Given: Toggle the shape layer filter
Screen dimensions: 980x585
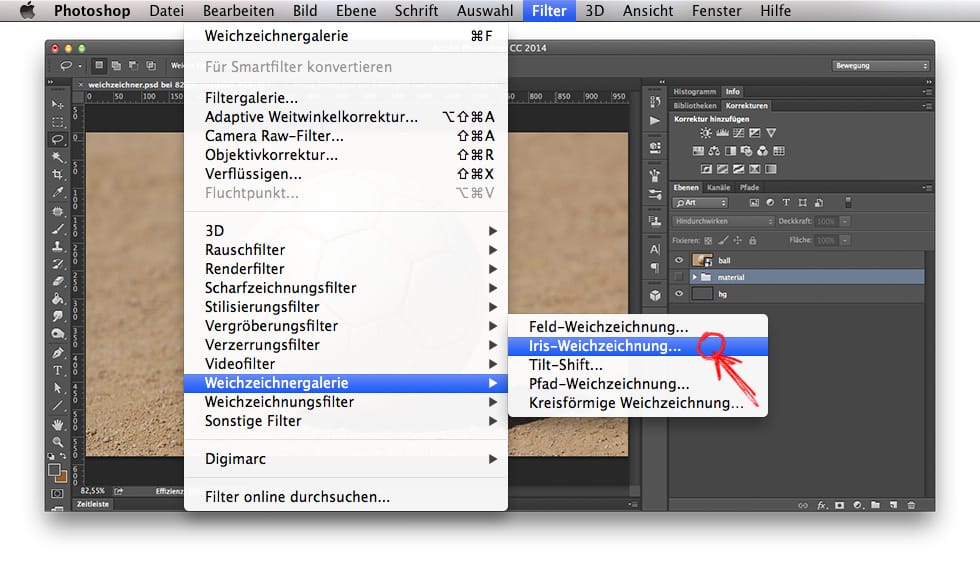Looking at the screenshot, I should coord(802,202).
